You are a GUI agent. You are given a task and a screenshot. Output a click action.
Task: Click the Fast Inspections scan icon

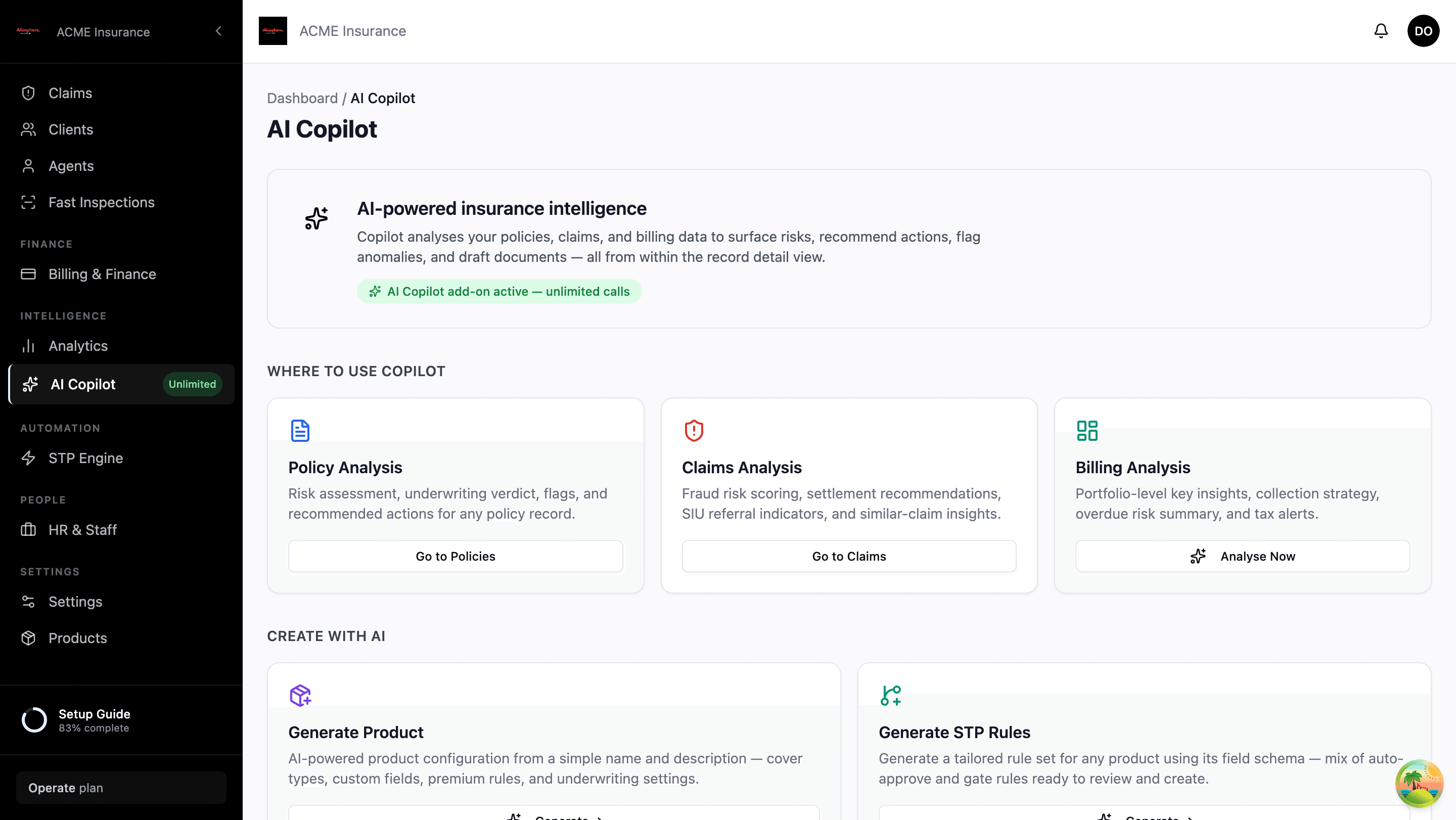[x=28, y=202]
